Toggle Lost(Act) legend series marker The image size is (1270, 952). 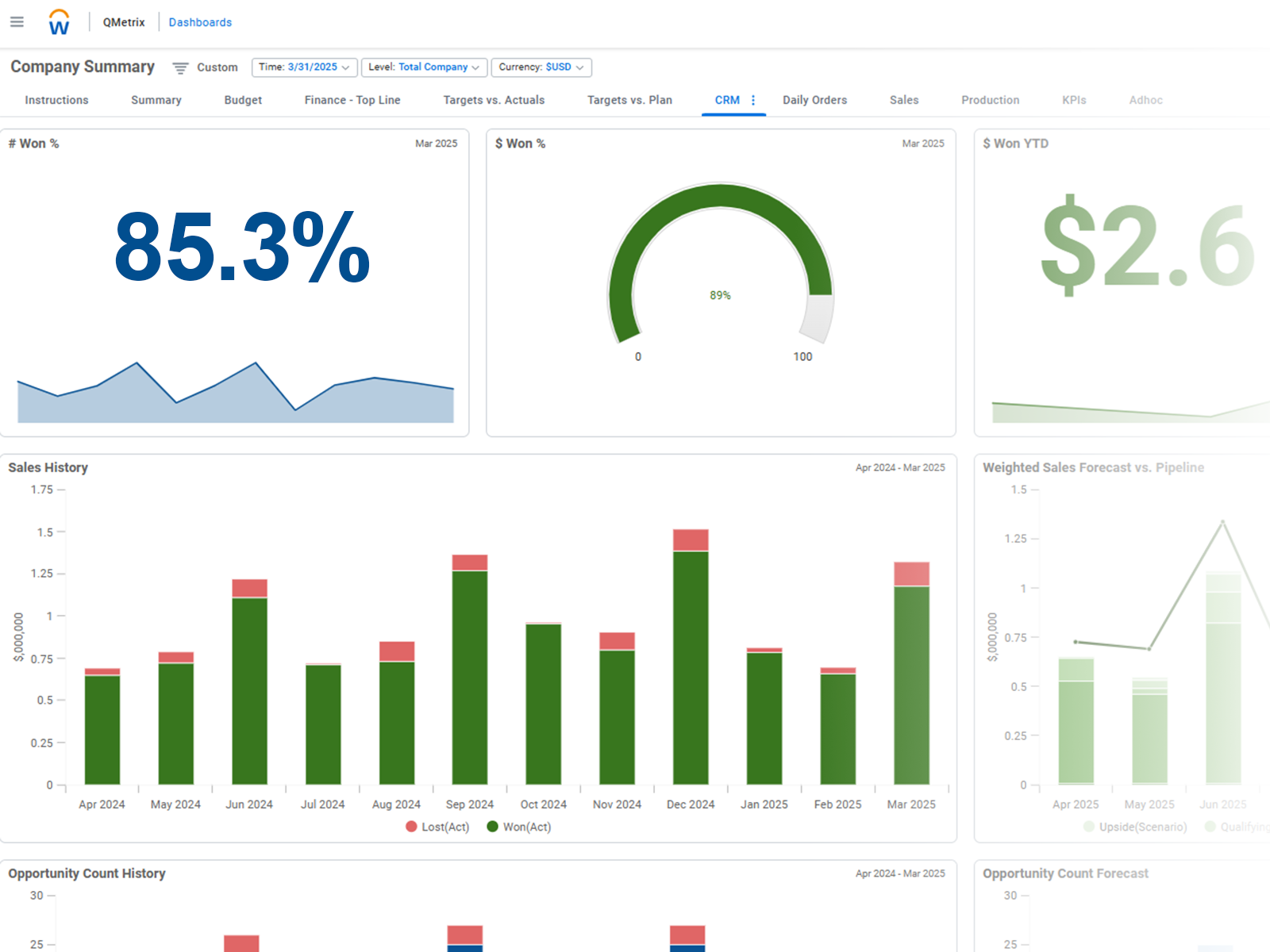[411, 827]
